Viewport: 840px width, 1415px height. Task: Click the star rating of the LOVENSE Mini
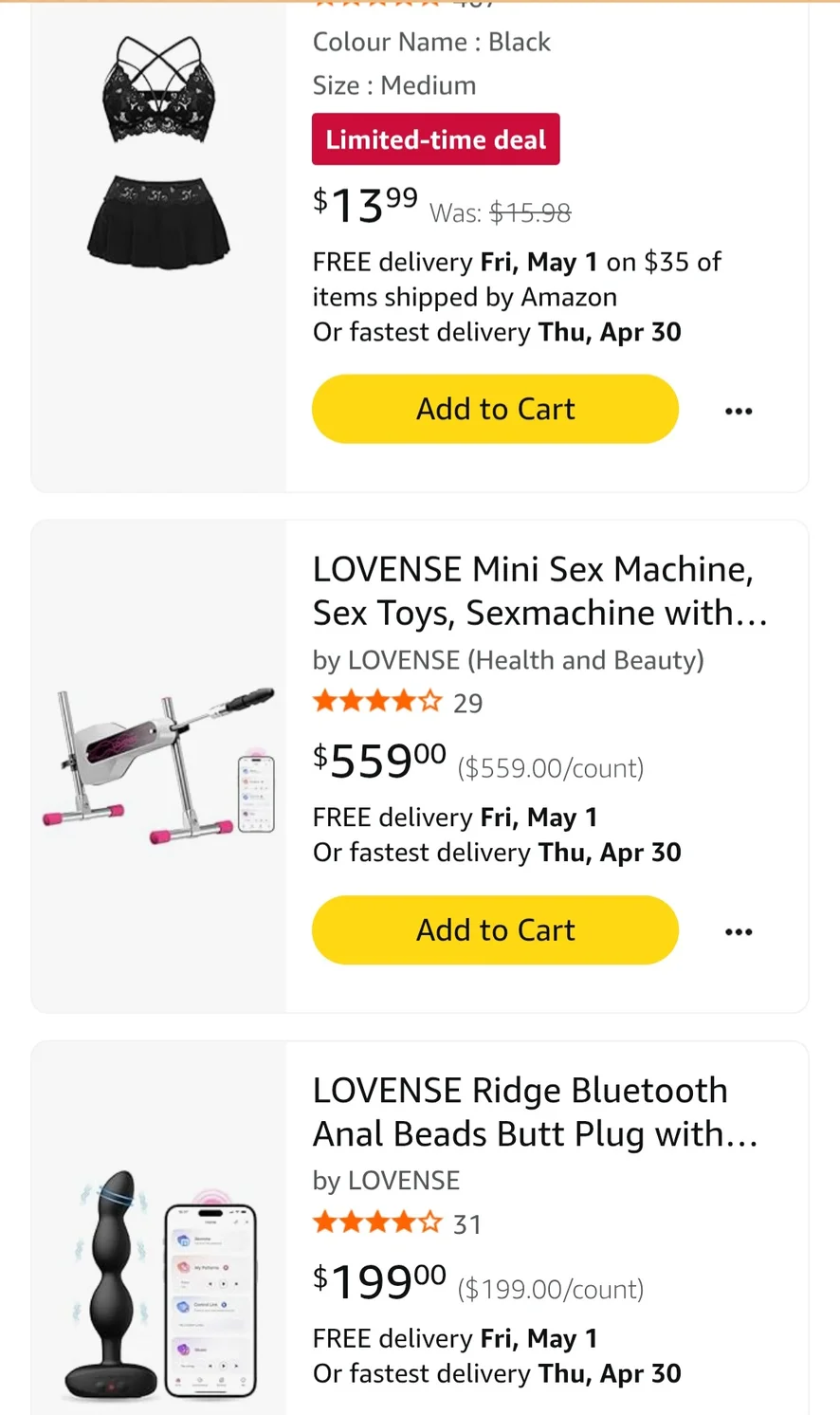click(x=377, y=702)
